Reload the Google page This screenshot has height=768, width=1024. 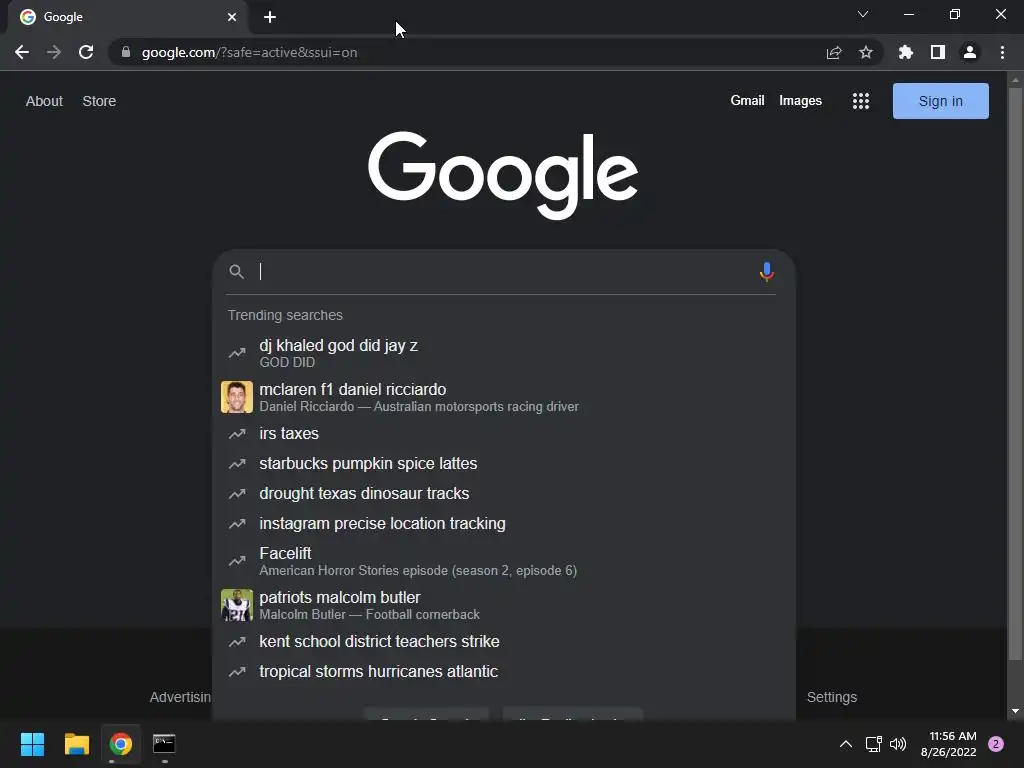coord(86,52)
